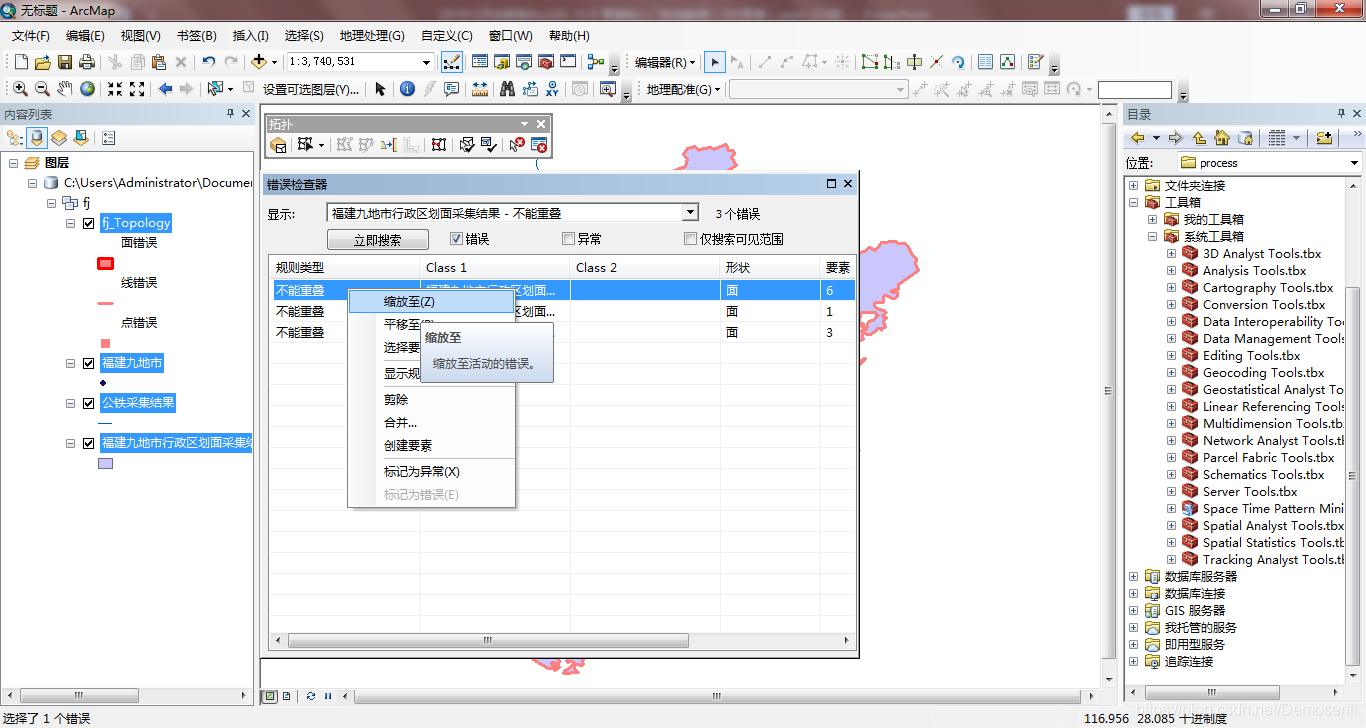Toggle visibility of 福建九地市行政区划面采集结果 layer
Image resolution: width=1366 pixels, height=728 pixels.
(x=89, y=443)
